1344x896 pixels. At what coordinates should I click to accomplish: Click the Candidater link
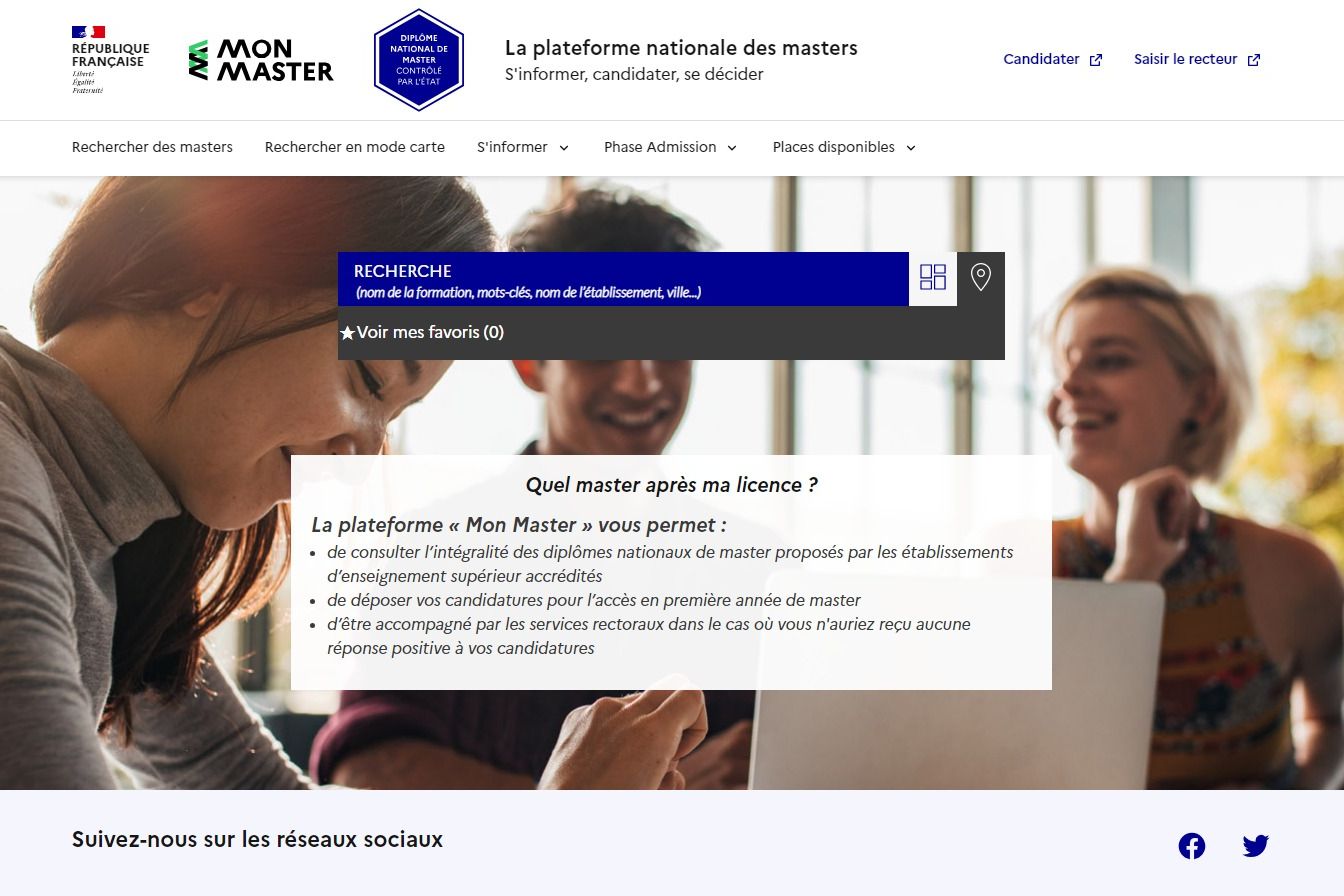pyautogui.click(x=1040, y=59)
